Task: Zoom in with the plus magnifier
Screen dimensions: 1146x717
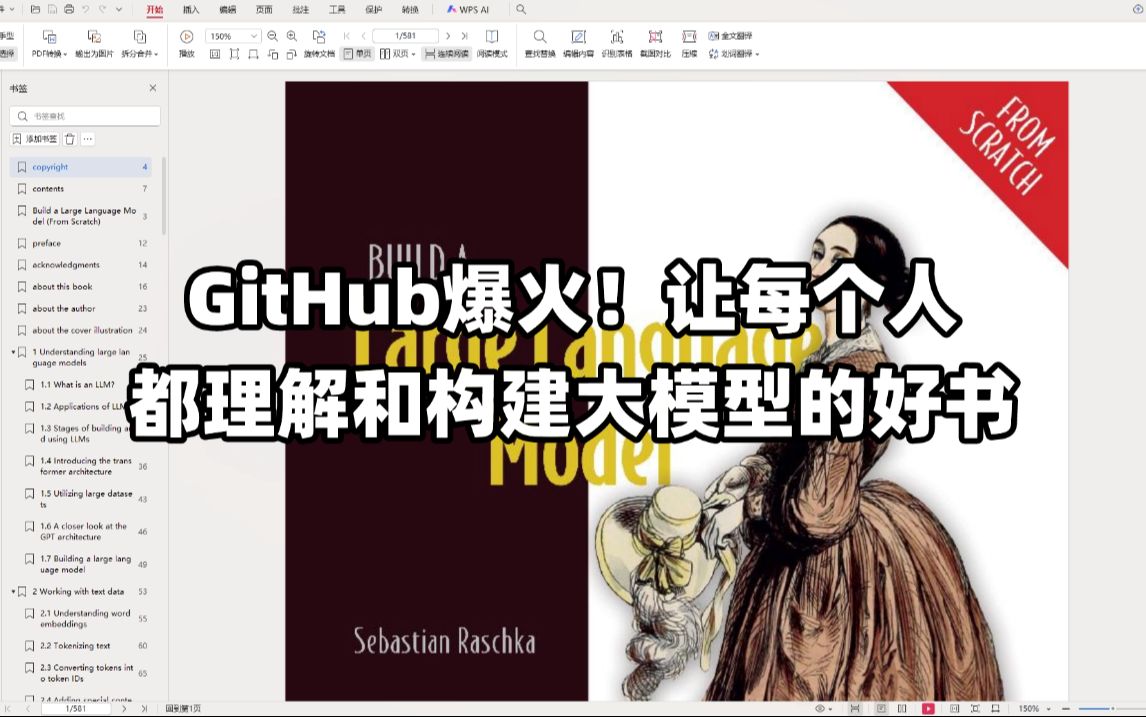Action: point(292,36)
